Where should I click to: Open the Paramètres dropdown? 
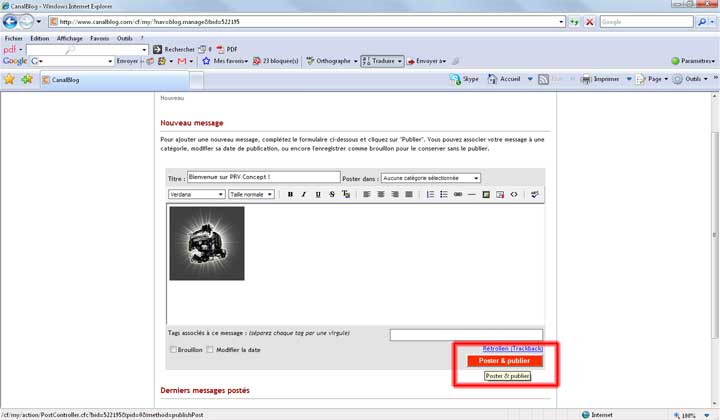click(693, 61)
